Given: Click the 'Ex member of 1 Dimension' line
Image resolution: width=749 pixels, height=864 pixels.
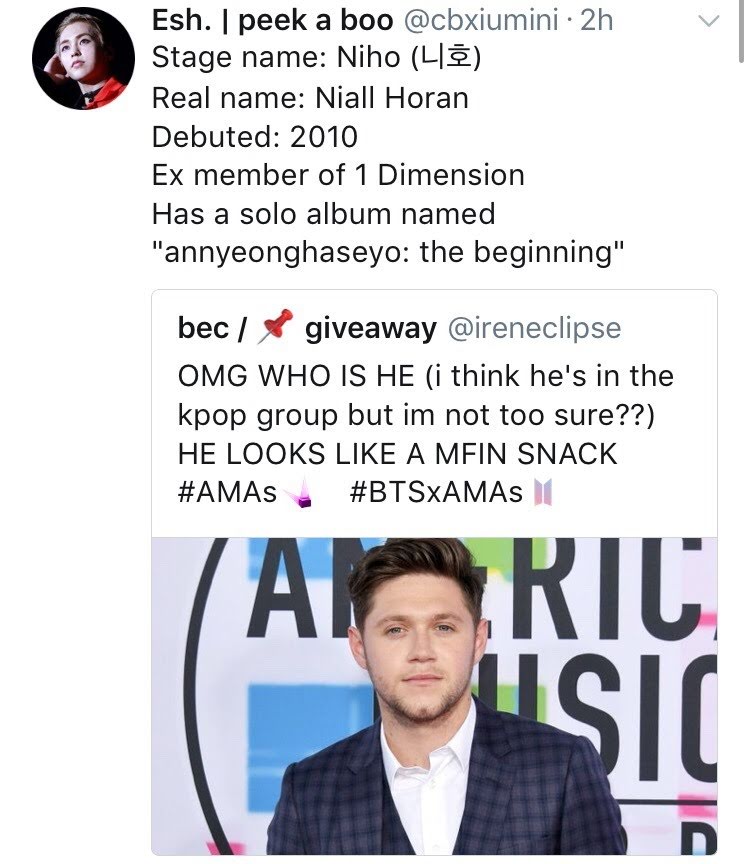Looking at the screenshot, I should coord(338,175).
